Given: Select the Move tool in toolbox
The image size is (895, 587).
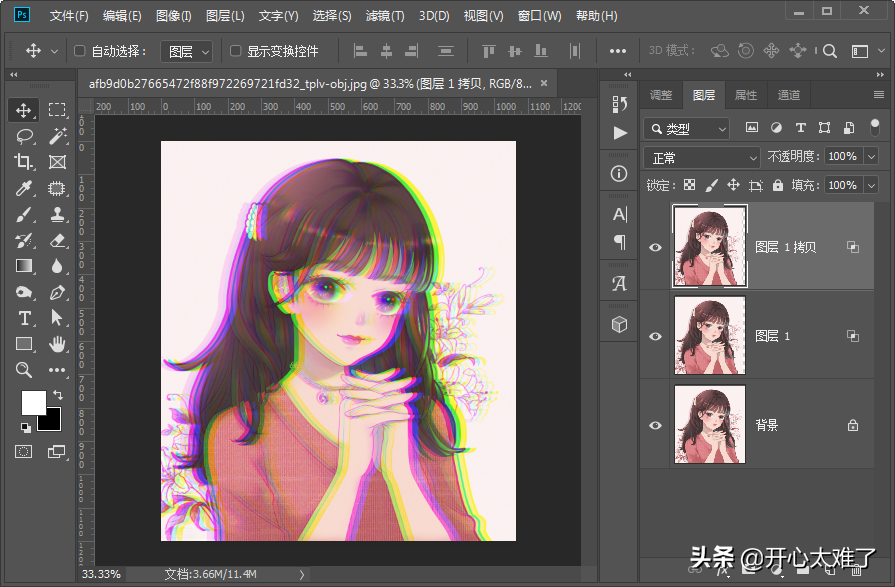Looking at the screenshot, I should point(23,110).
